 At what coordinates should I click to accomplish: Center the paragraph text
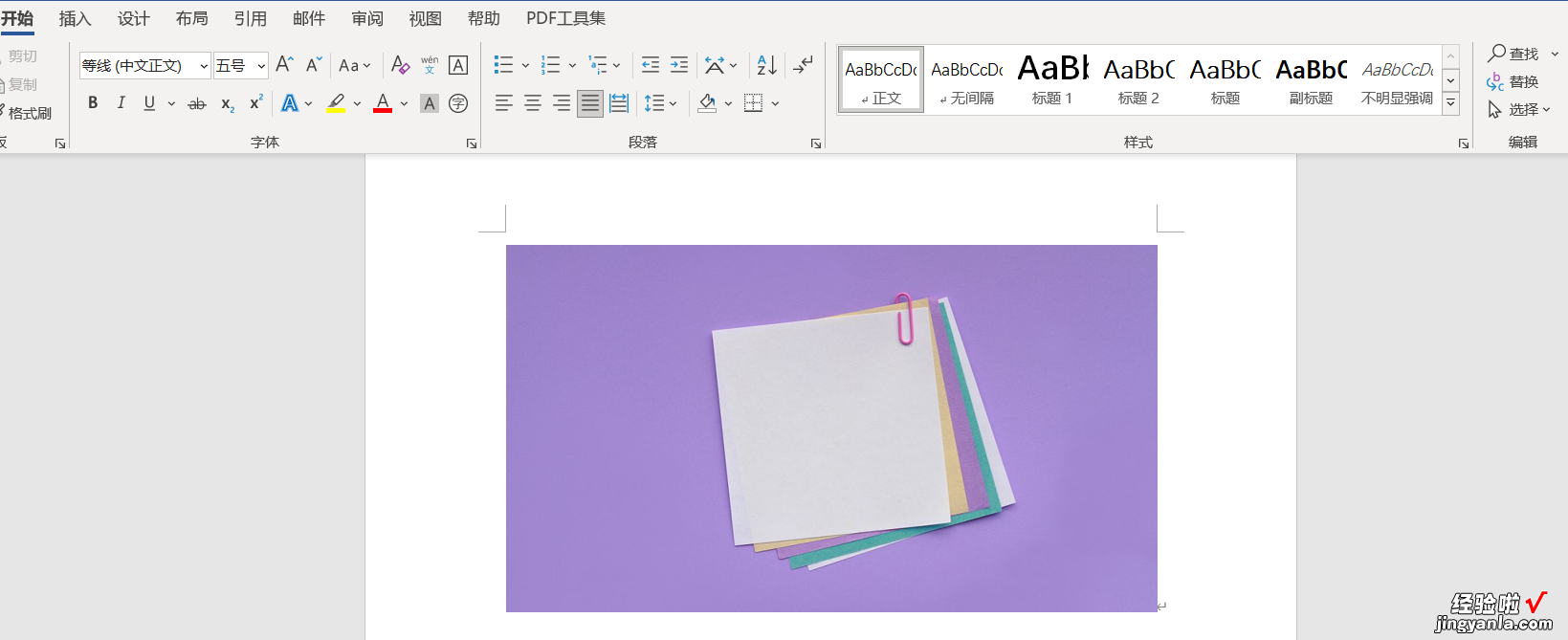coord(533,103)
